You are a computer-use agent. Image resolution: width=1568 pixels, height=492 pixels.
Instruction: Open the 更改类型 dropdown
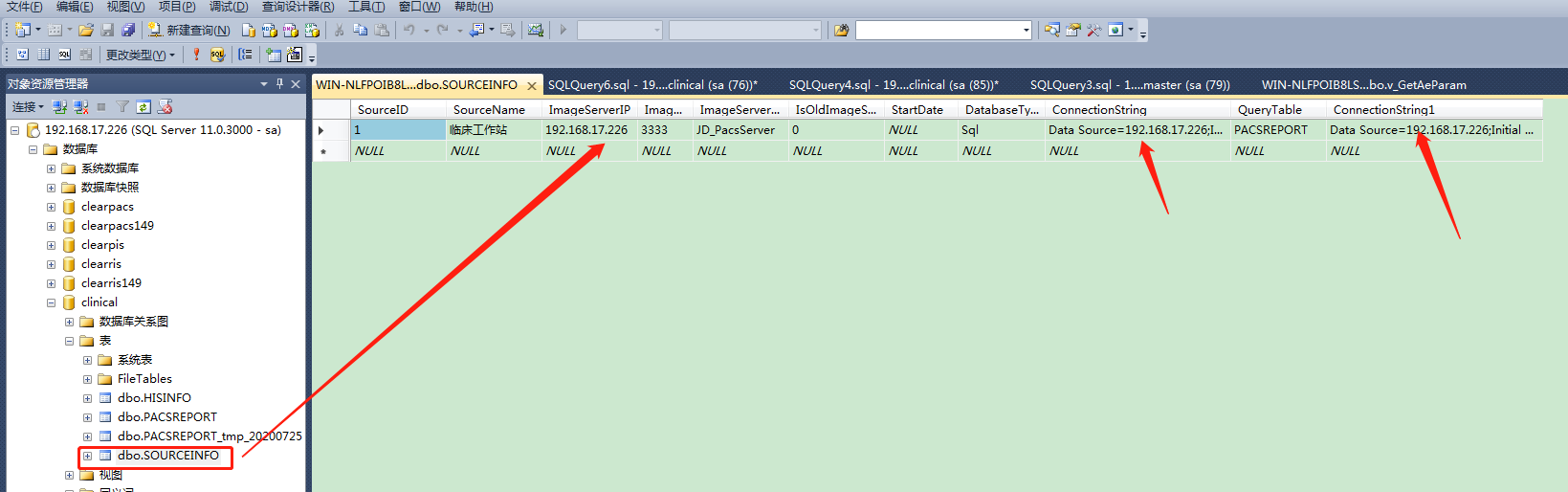pyautogui.click(x=140, y=56)
